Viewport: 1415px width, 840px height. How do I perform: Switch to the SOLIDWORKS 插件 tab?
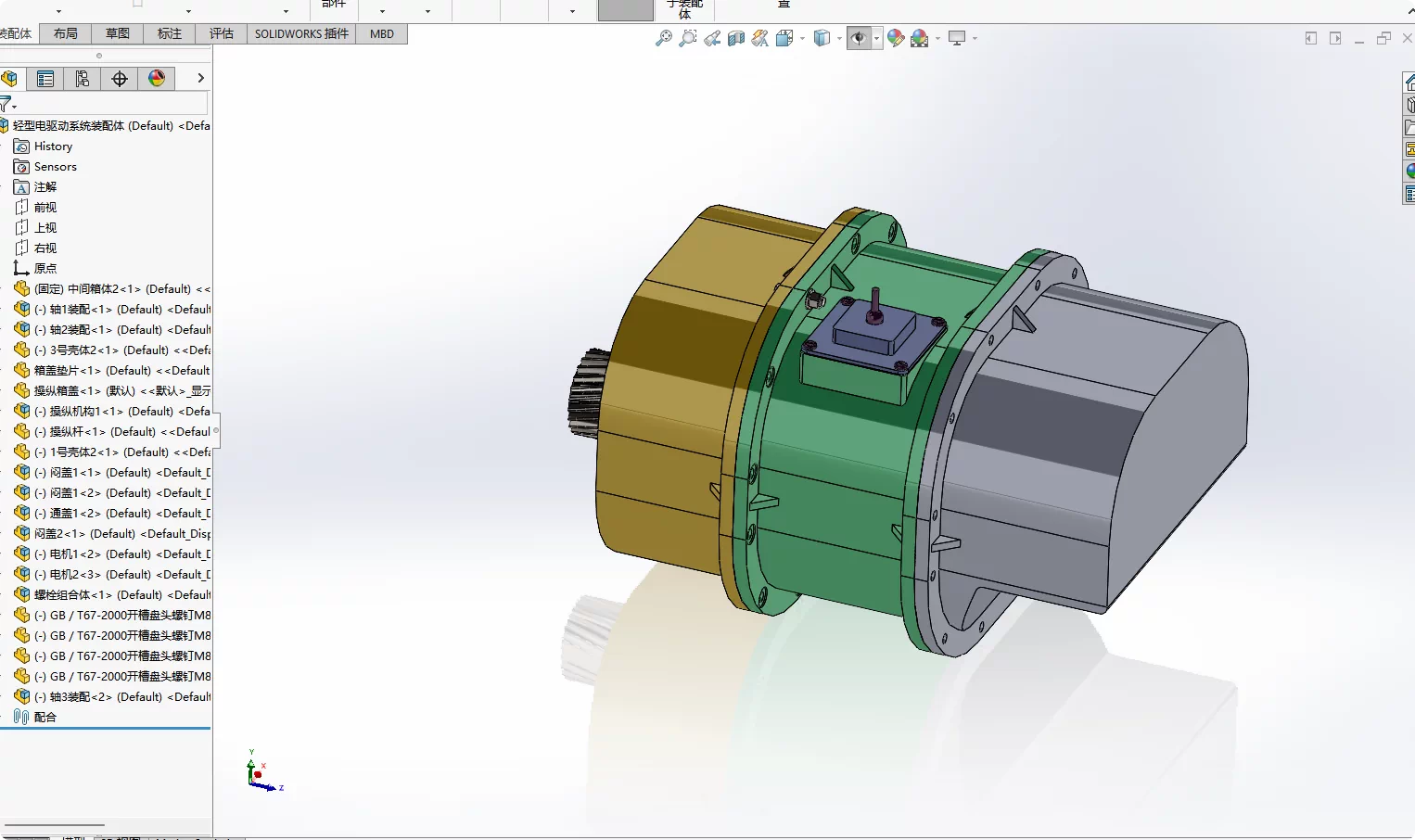(x=301, y=33)
